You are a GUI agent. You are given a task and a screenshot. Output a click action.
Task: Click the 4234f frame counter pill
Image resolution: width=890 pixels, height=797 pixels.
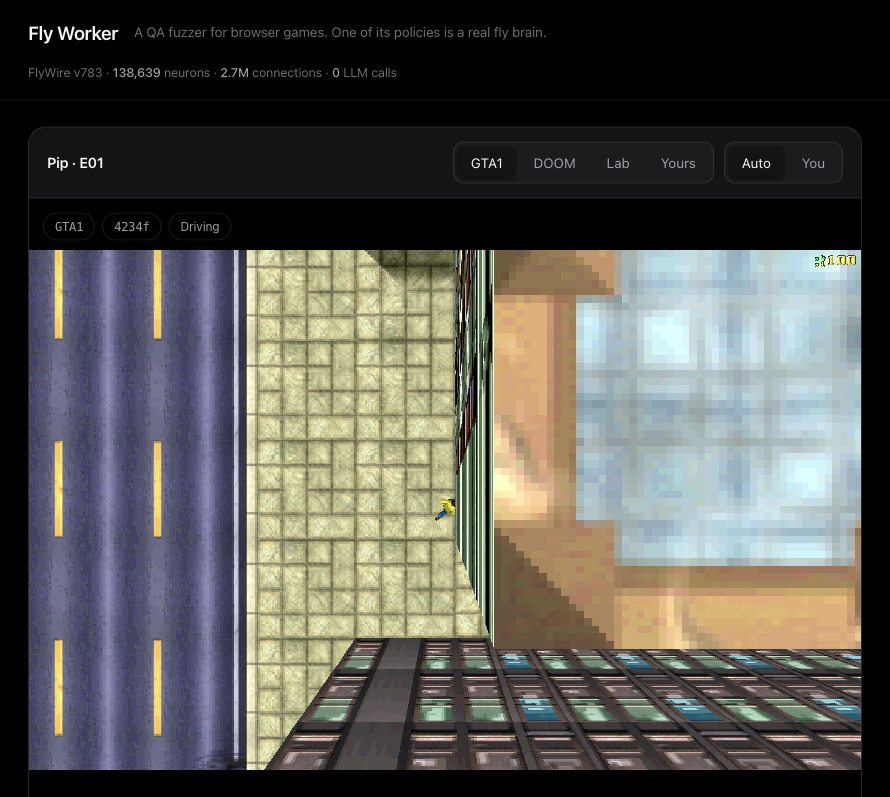[132, 226]
